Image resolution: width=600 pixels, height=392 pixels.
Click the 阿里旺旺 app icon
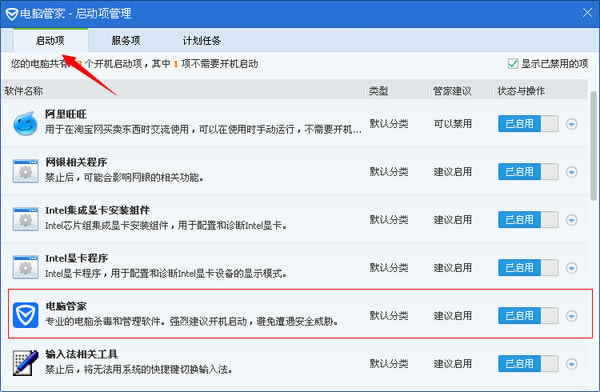(25, 123)
